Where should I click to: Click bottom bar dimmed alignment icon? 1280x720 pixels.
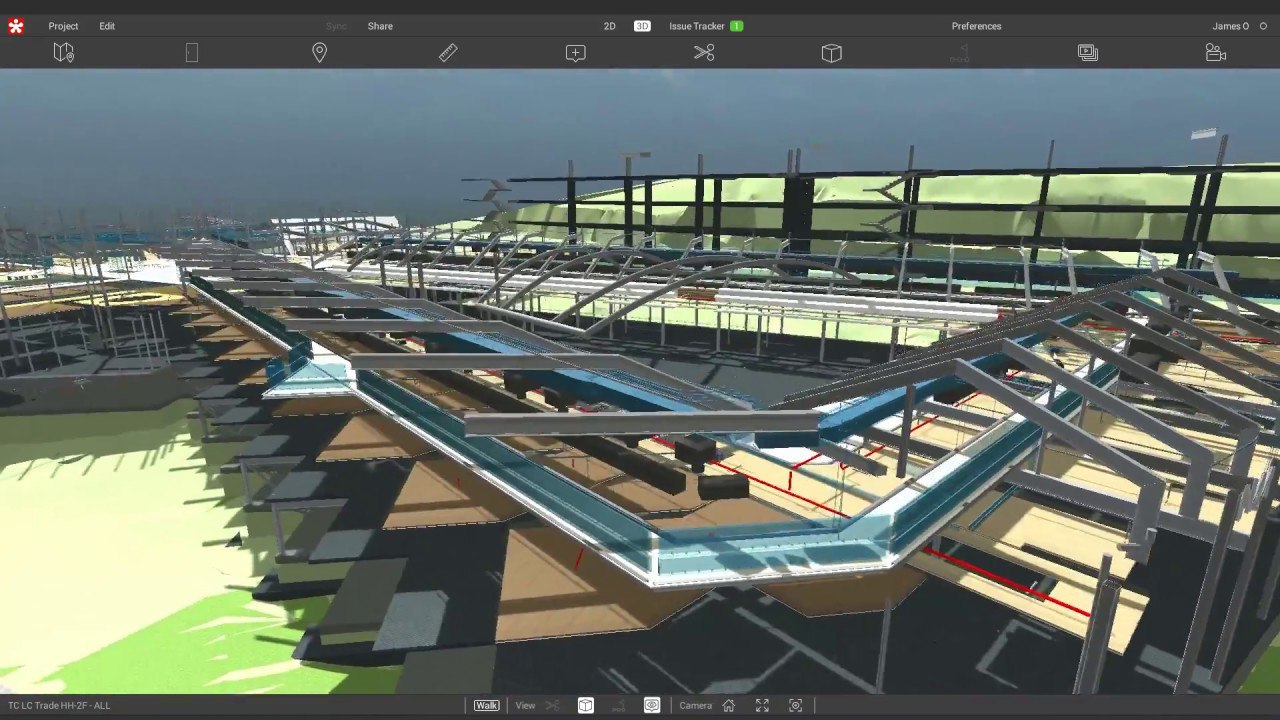click(618, 705)
